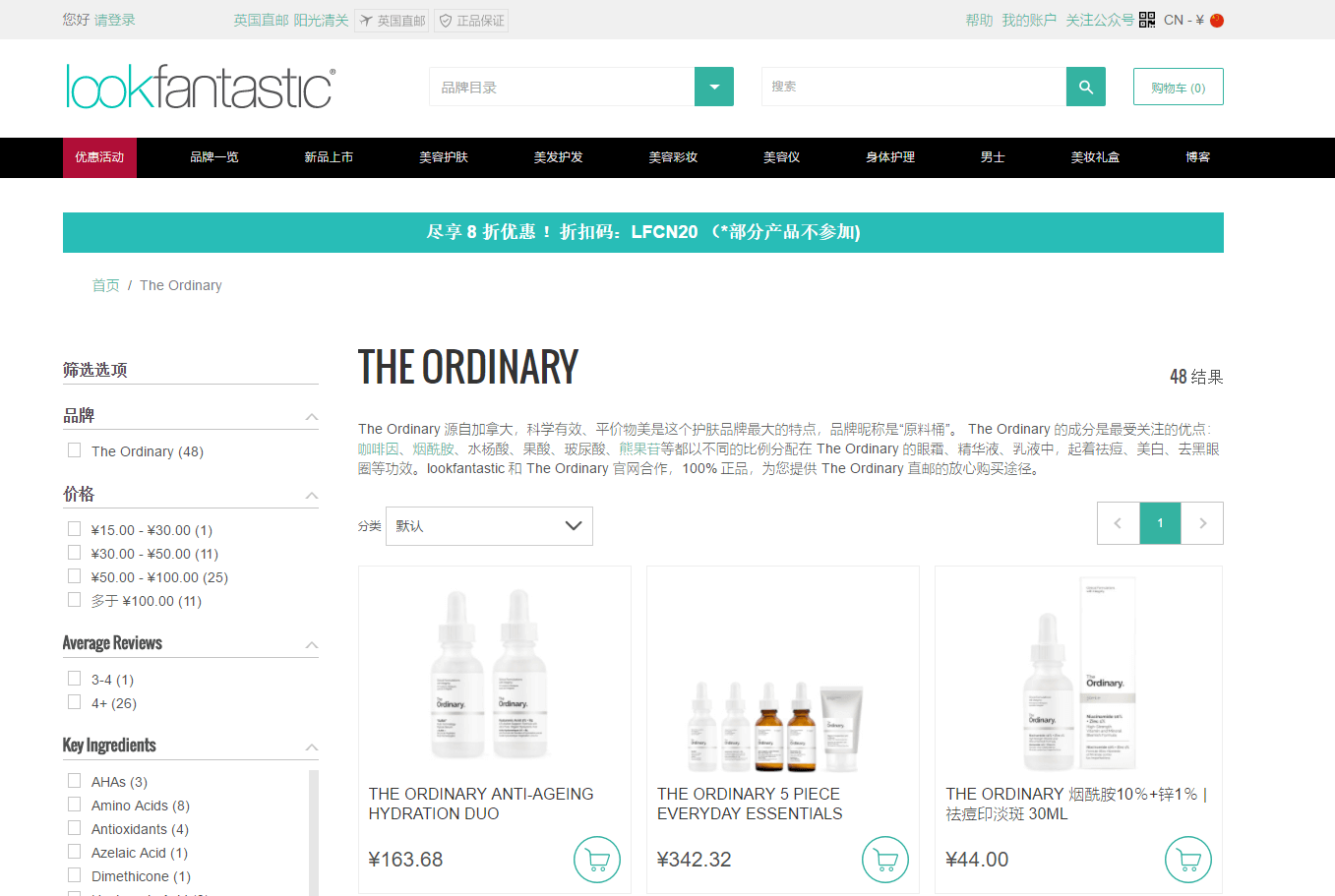Add Anti-Ageing Hydration Duo to cart
Viewport: 1335px width, 896px height.
(597, 860)
